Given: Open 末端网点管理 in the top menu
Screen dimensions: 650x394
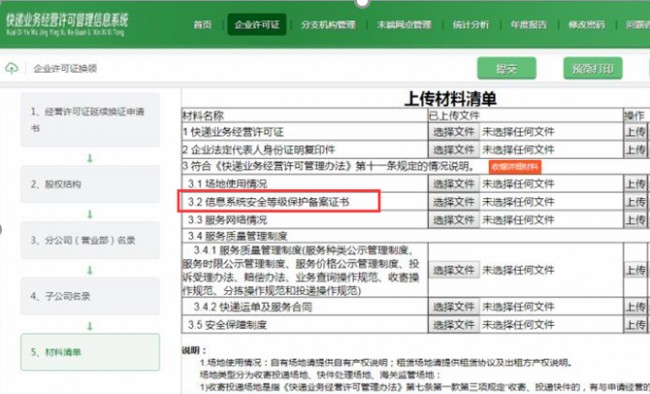Looking at the screenshot, I should click(404, 25).
